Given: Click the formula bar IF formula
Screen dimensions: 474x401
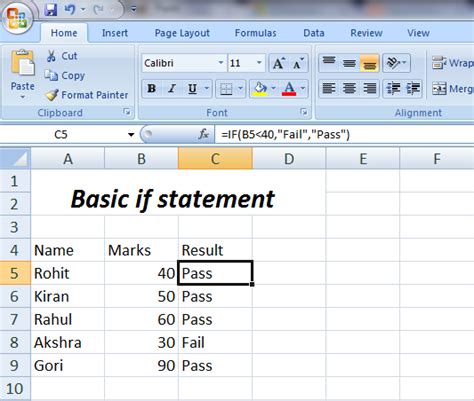Looking at the screenshot, I should point(285,135).
